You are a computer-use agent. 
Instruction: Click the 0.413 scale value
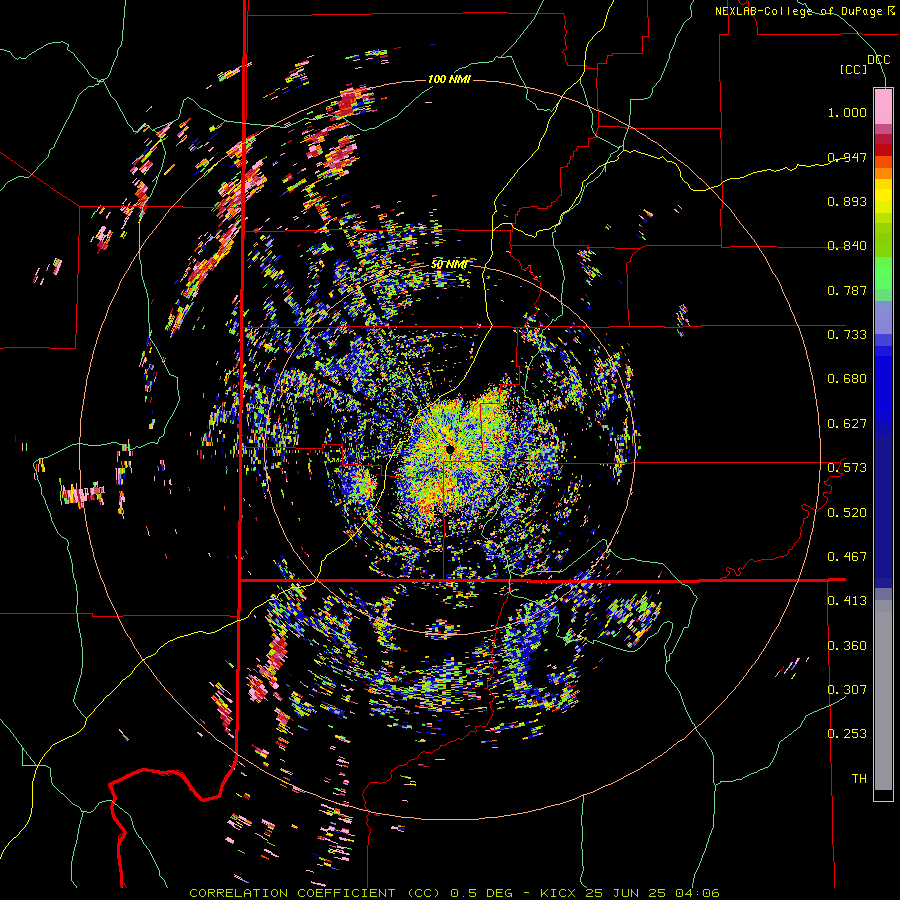pyautogui.click(x=847, y=601)
